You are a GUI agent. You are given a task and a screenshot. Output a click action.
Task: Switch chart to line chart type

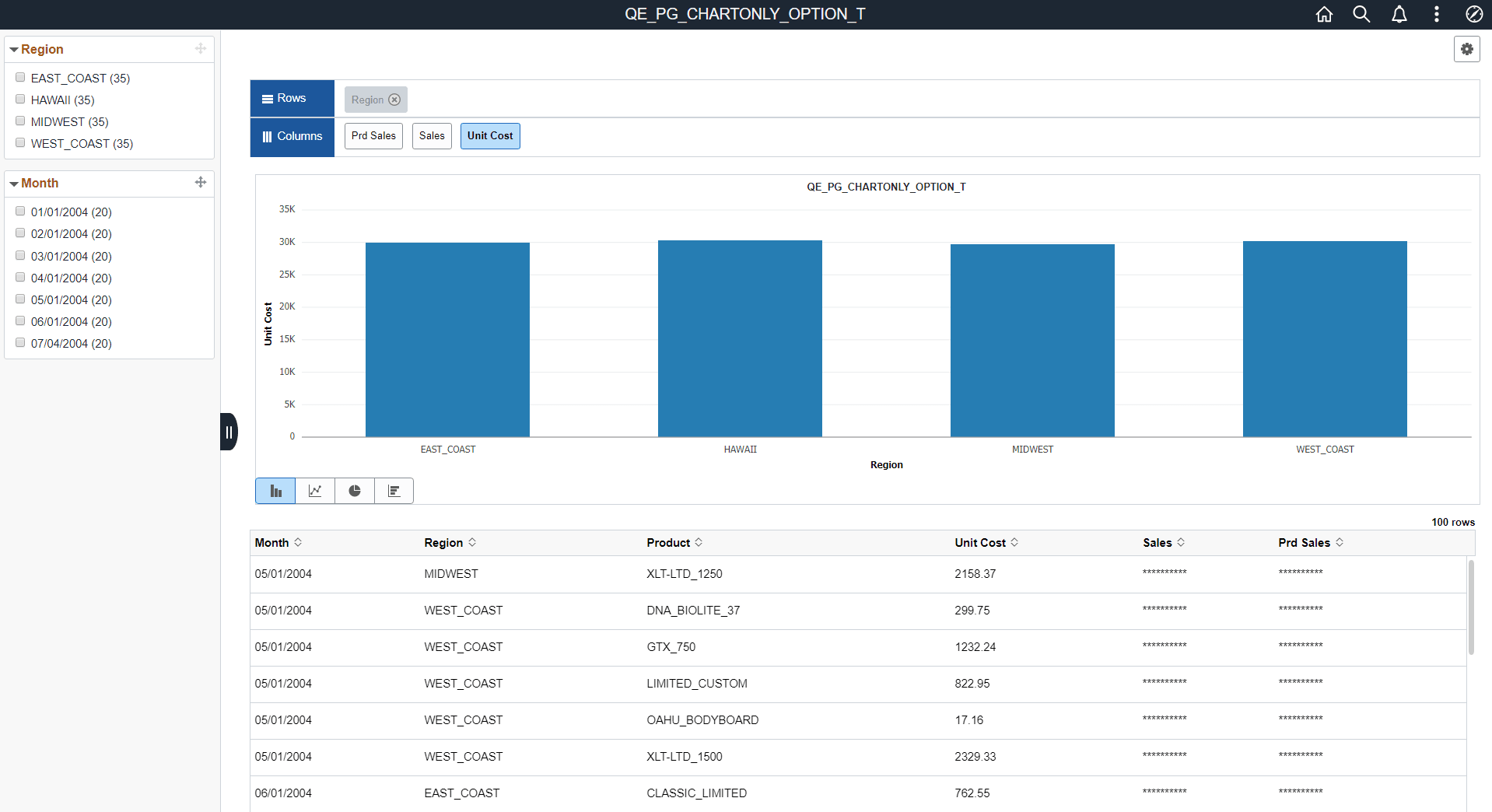coord(314,490)
